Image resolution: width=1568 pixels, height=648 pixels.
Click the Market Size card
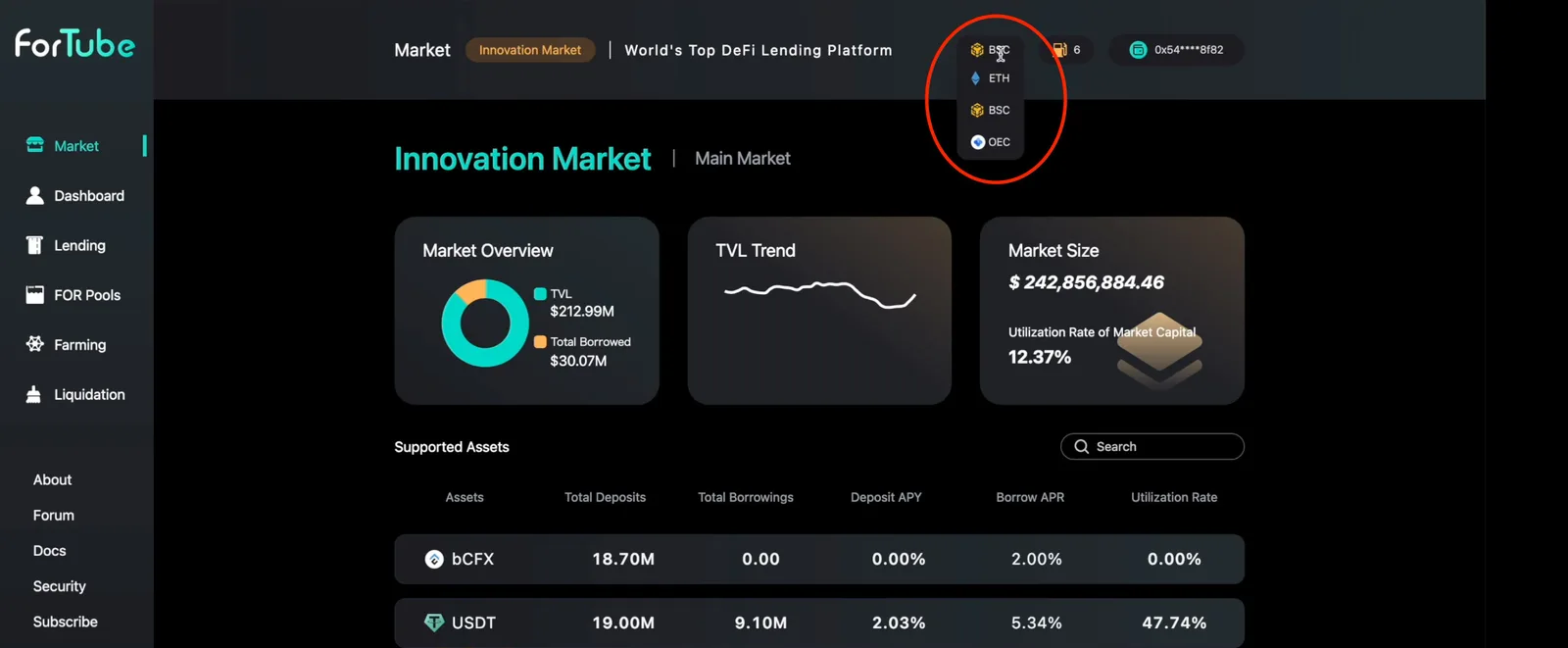(x=1112, y=311)
